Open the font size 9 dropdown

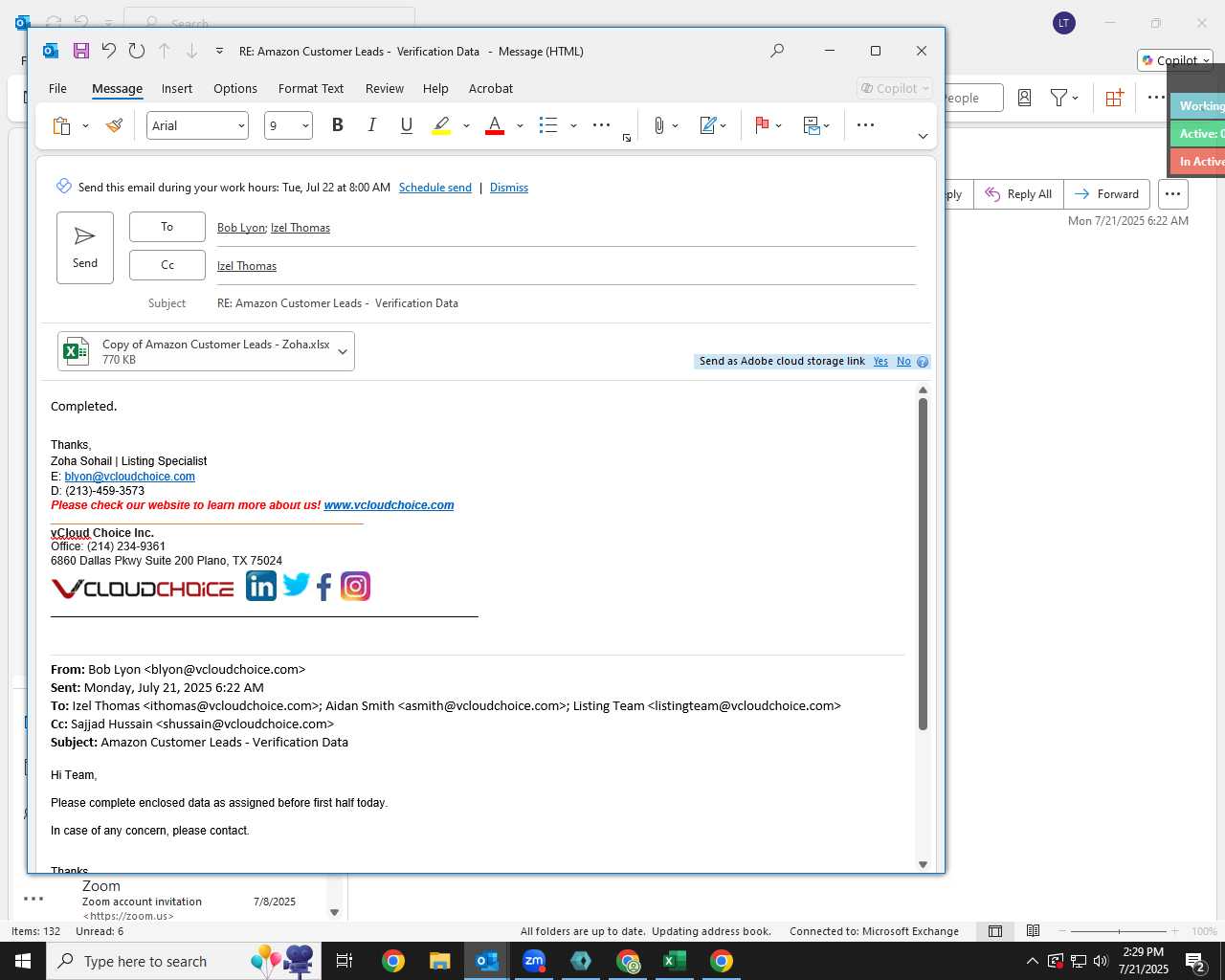tap(305, 125)
